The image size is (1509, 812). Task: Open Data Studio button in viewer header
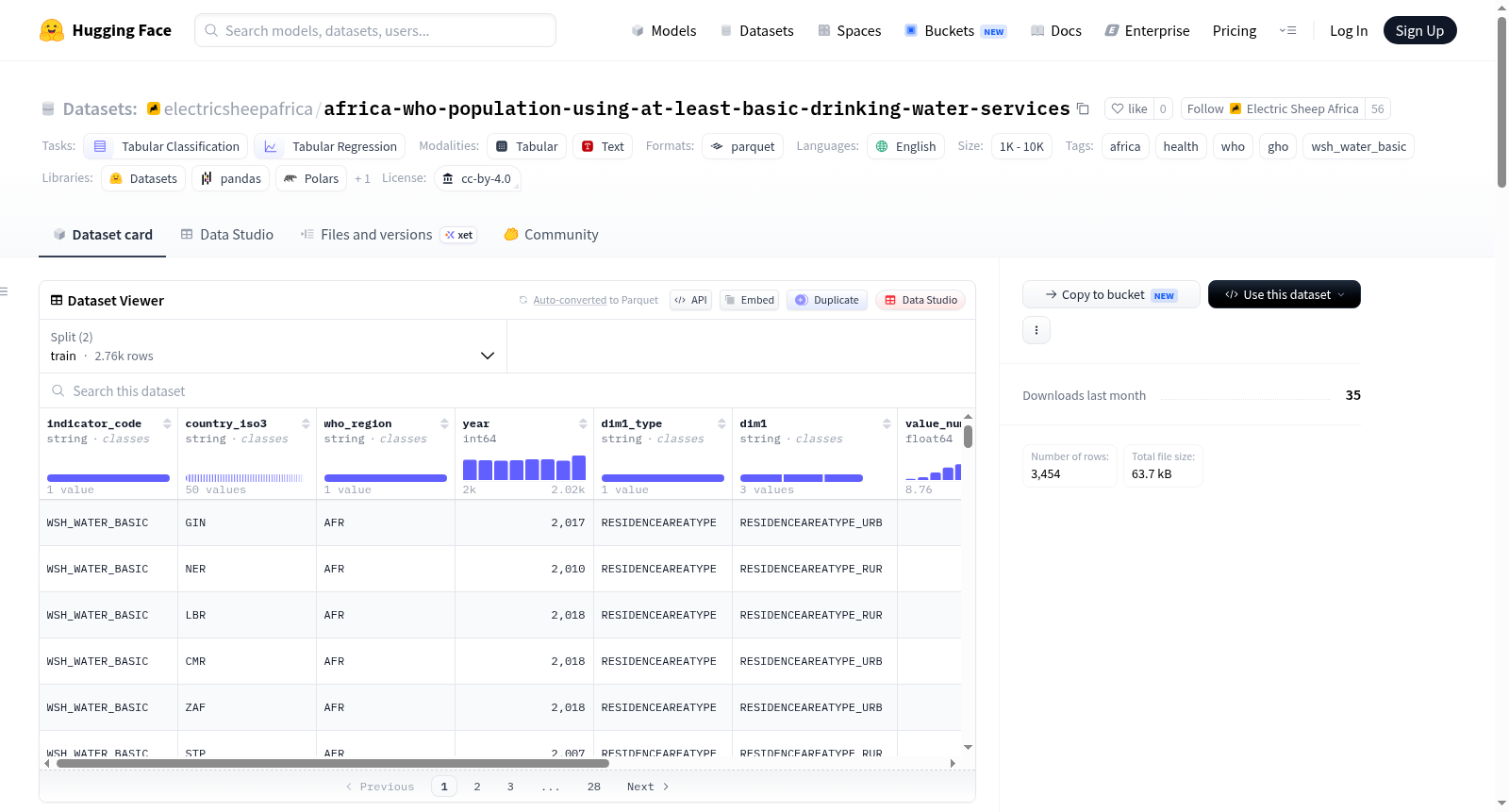920,300
